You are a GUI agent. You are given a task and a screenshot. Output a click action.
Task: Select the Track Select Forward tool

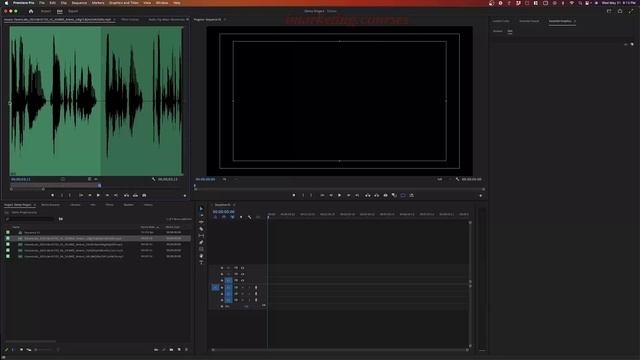201,215
